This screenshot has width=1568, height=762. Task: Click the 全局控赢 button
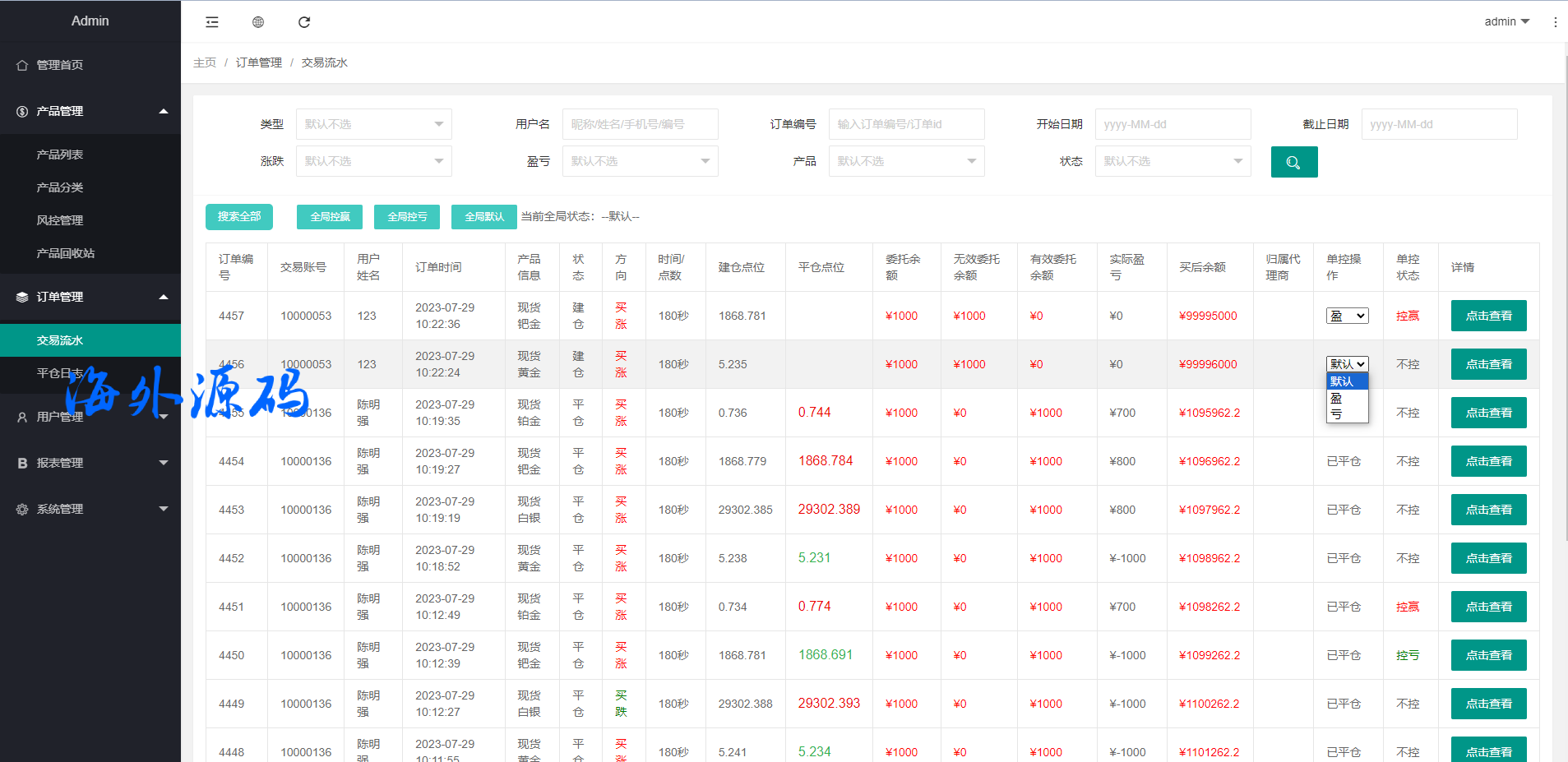click(x=330, y=217)
